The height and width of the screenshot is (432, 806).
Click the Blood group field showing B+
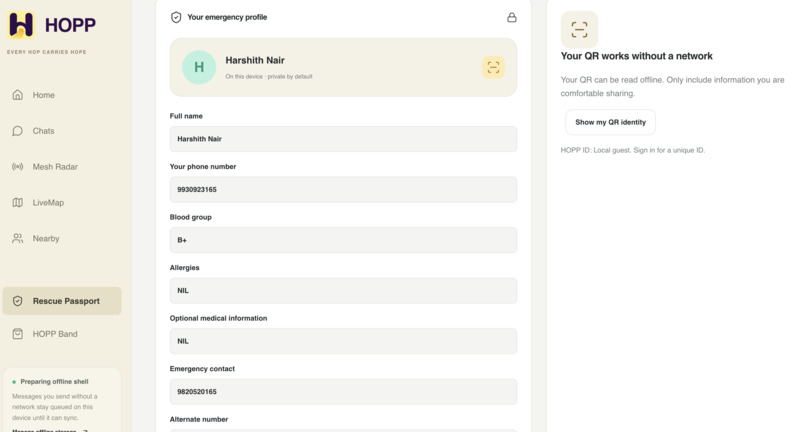[x=343, y=240]
